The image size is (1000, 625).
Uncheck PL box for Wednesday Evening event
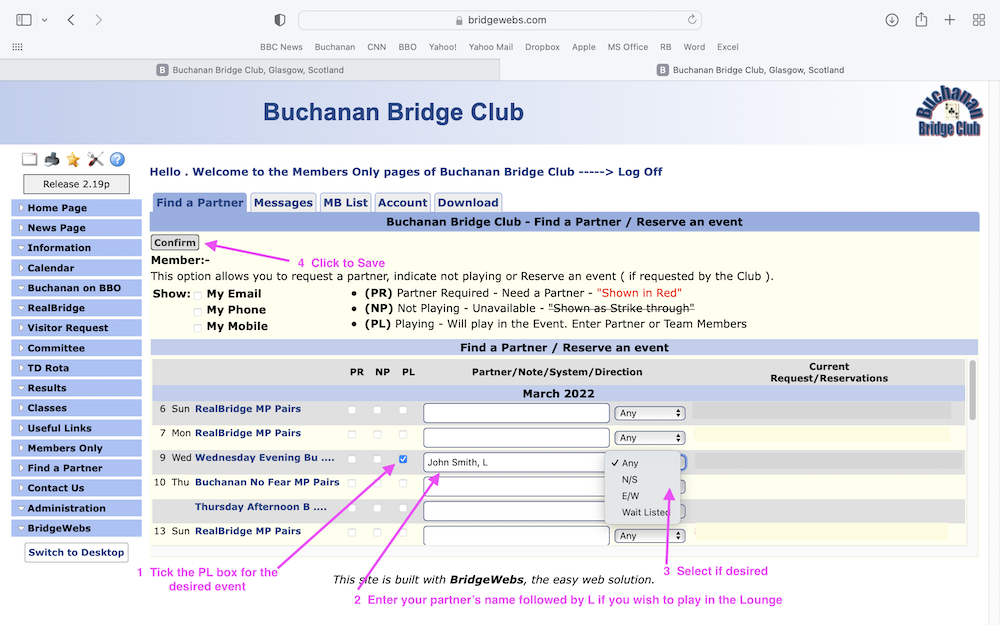coord(403,460)
